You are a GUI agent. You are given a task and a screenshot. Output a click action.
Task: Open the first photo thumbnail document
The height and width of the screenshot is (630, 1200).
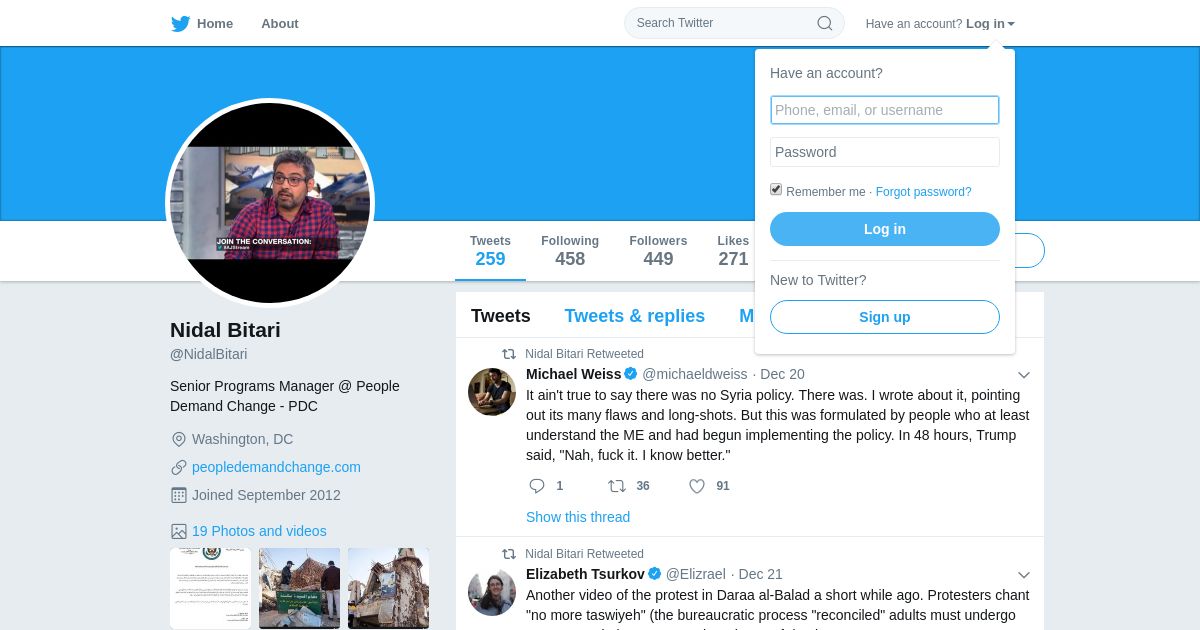pos(210,588)
